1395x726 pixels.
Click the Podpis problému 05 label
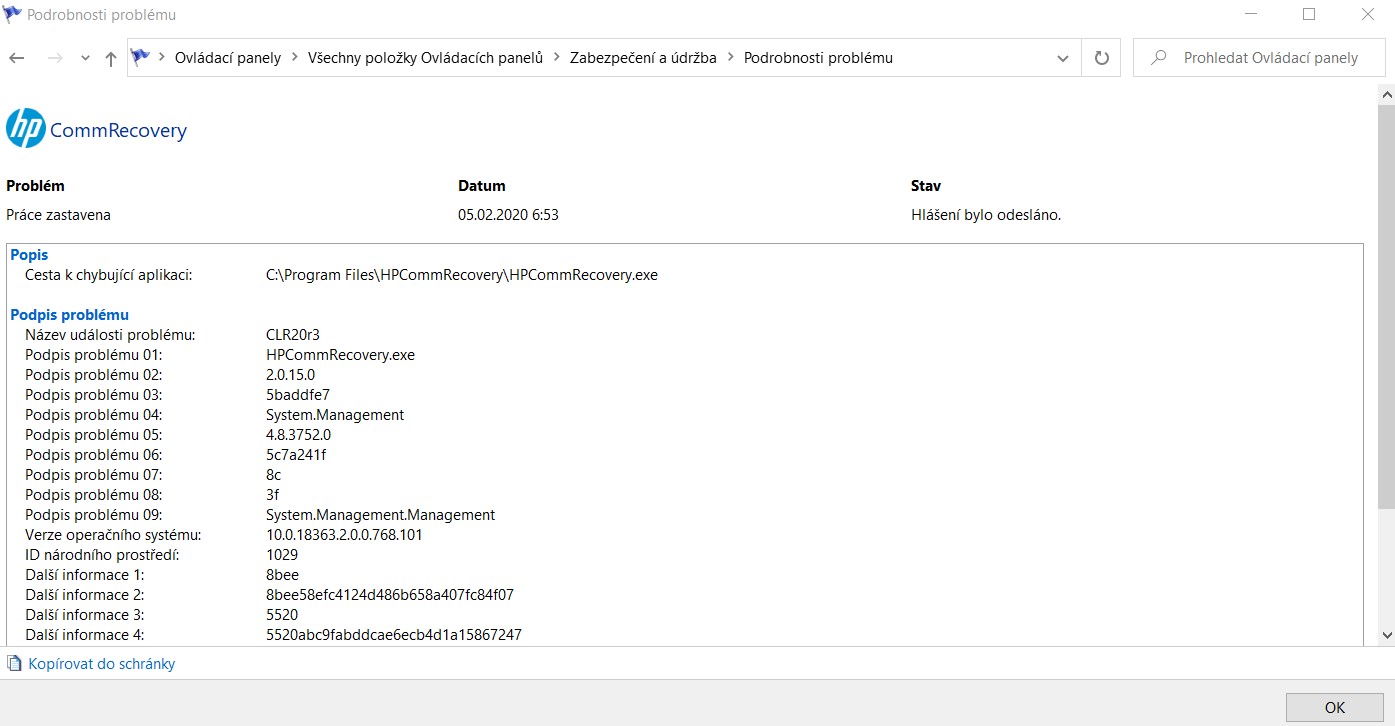94,435
